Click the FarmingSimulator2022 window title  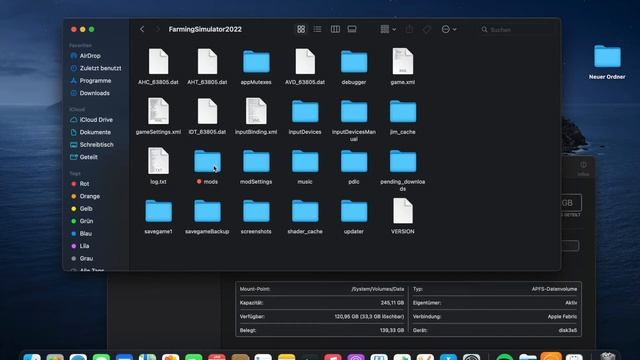(x=205, y=29)
